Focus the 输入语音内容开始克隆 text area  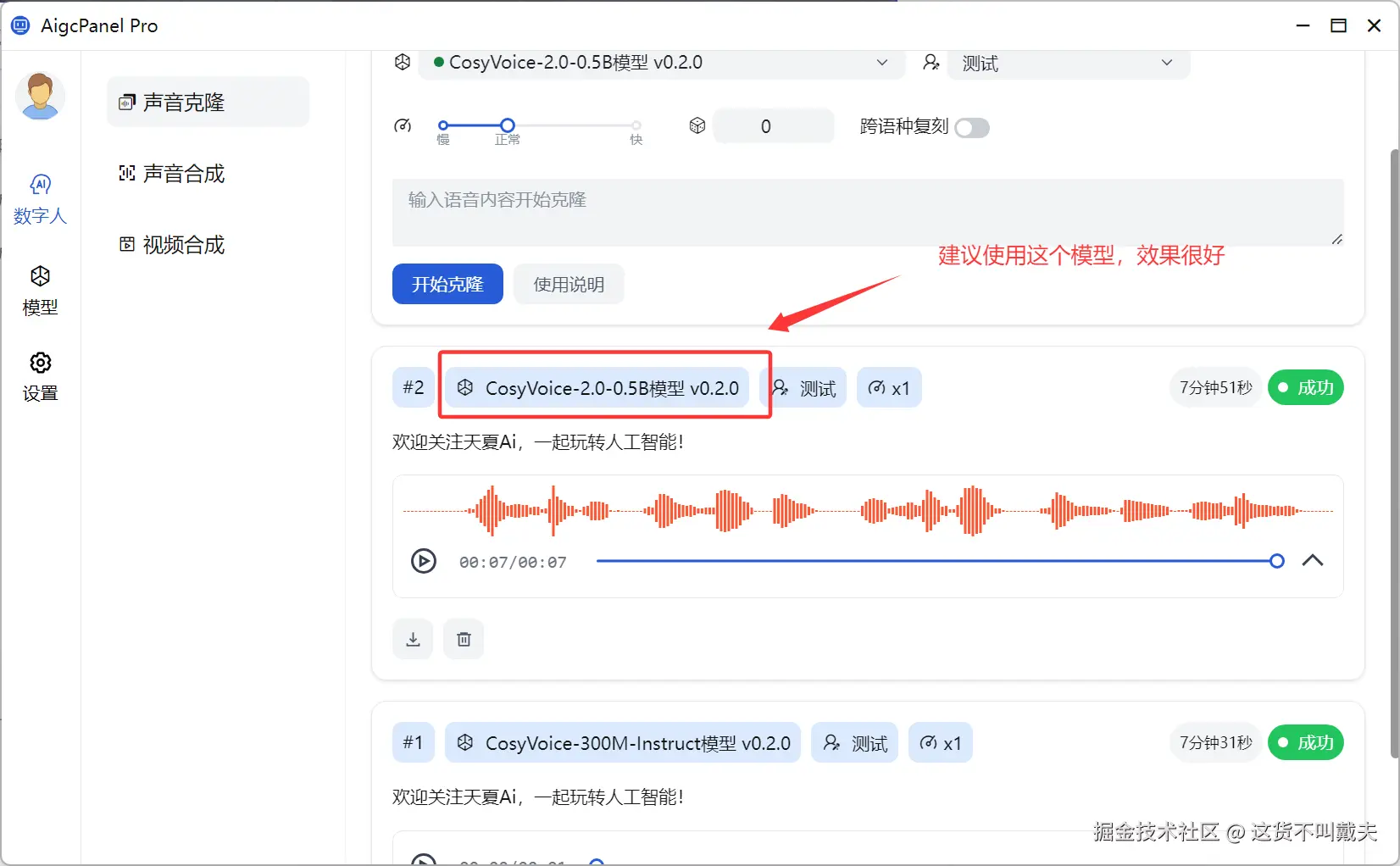(x=868, y=213)
